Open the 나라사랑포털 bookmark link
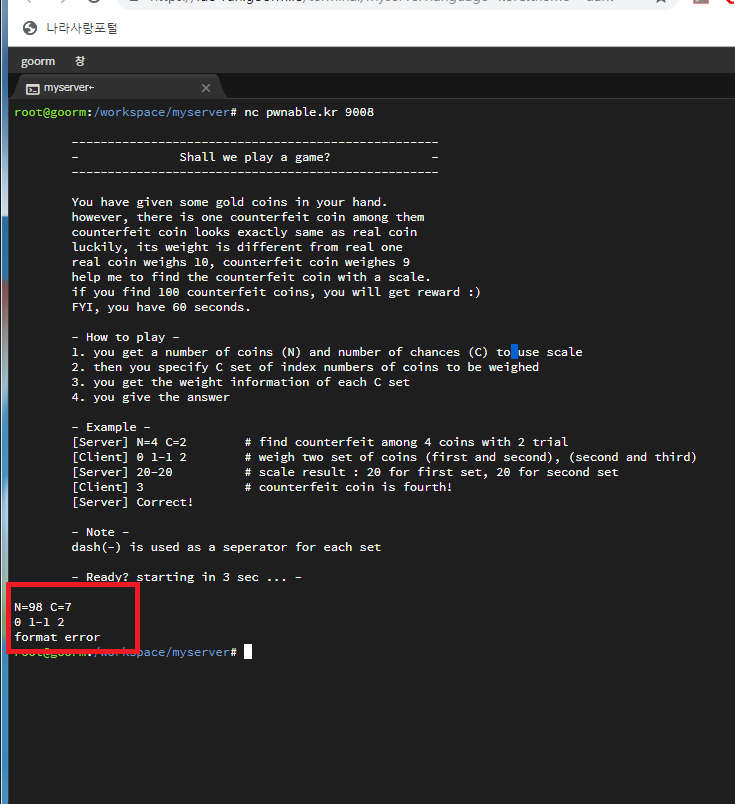Image resolution: width=735 pixels, height=804 pixels. click(x=81, y=28)
